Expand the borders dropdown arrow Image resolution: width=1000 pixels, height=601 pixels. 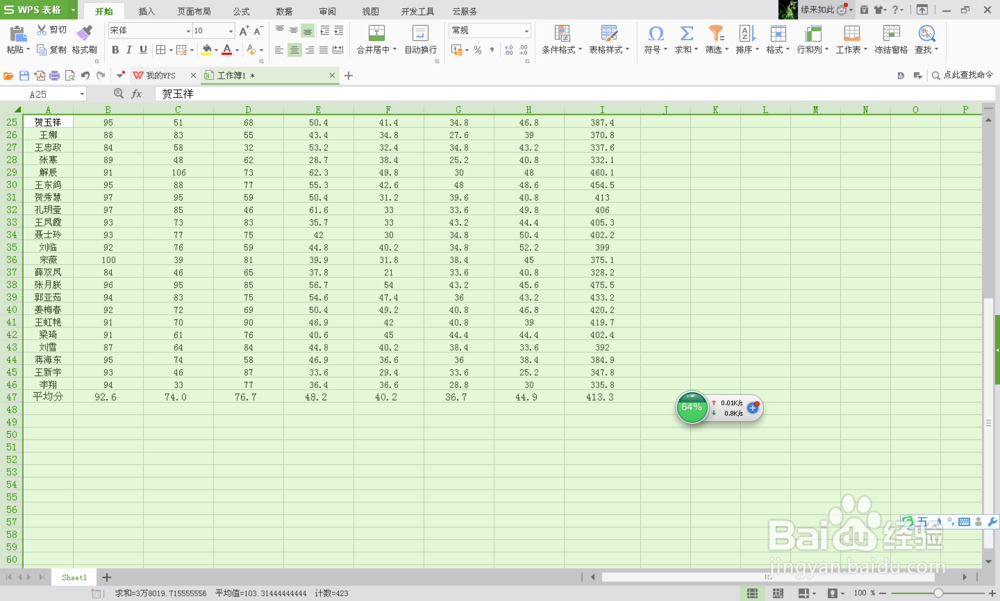[171, 50]
